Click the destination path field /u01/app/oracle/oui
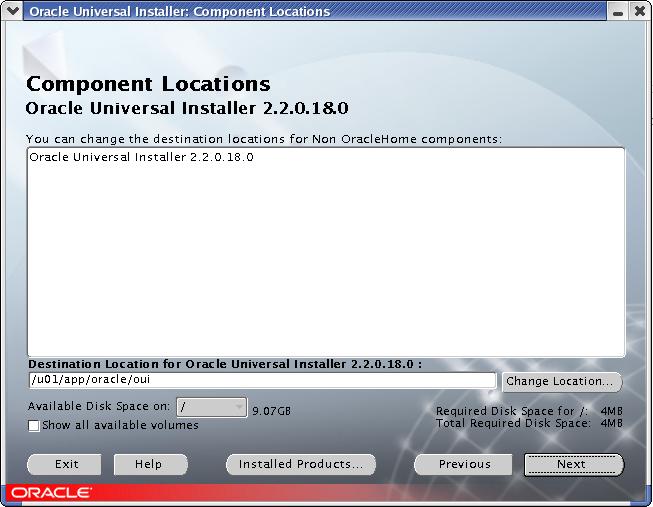 click(x=261, y=380)
